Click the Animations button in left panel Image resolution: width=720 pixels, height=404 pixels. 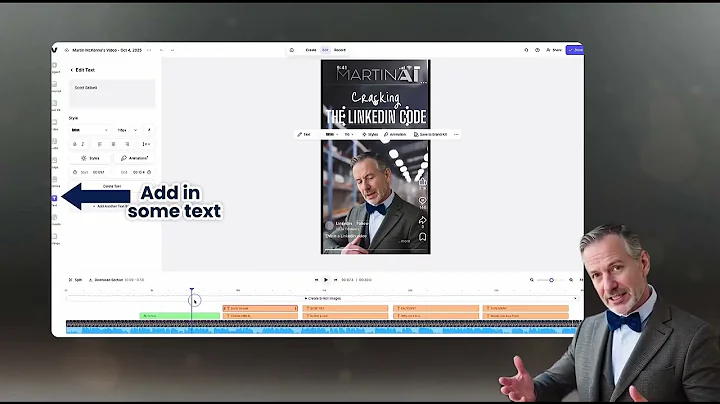click(134, 158)
